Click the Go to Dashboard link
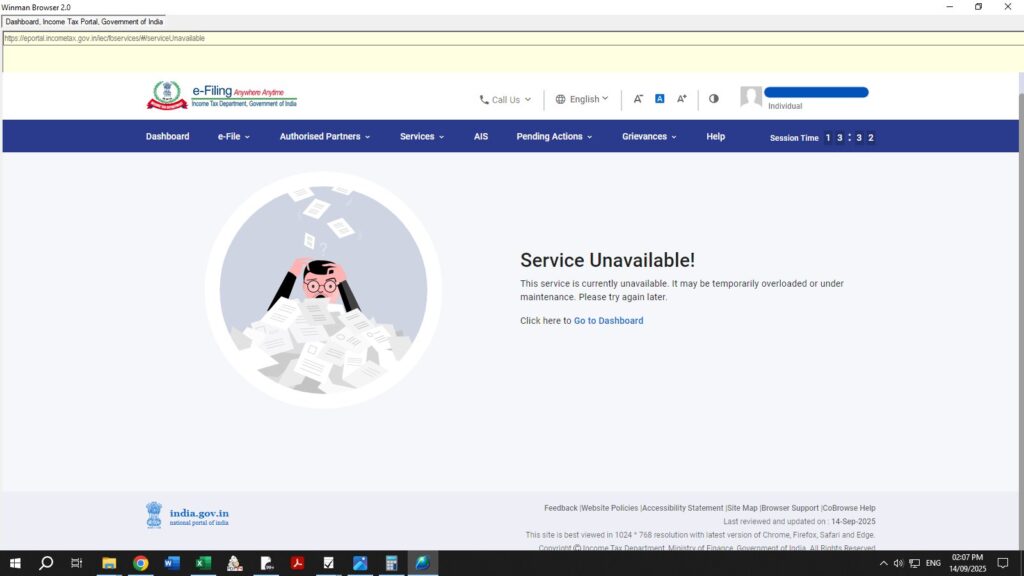Viewport: 1024px width, 576px height. [608, 321]
